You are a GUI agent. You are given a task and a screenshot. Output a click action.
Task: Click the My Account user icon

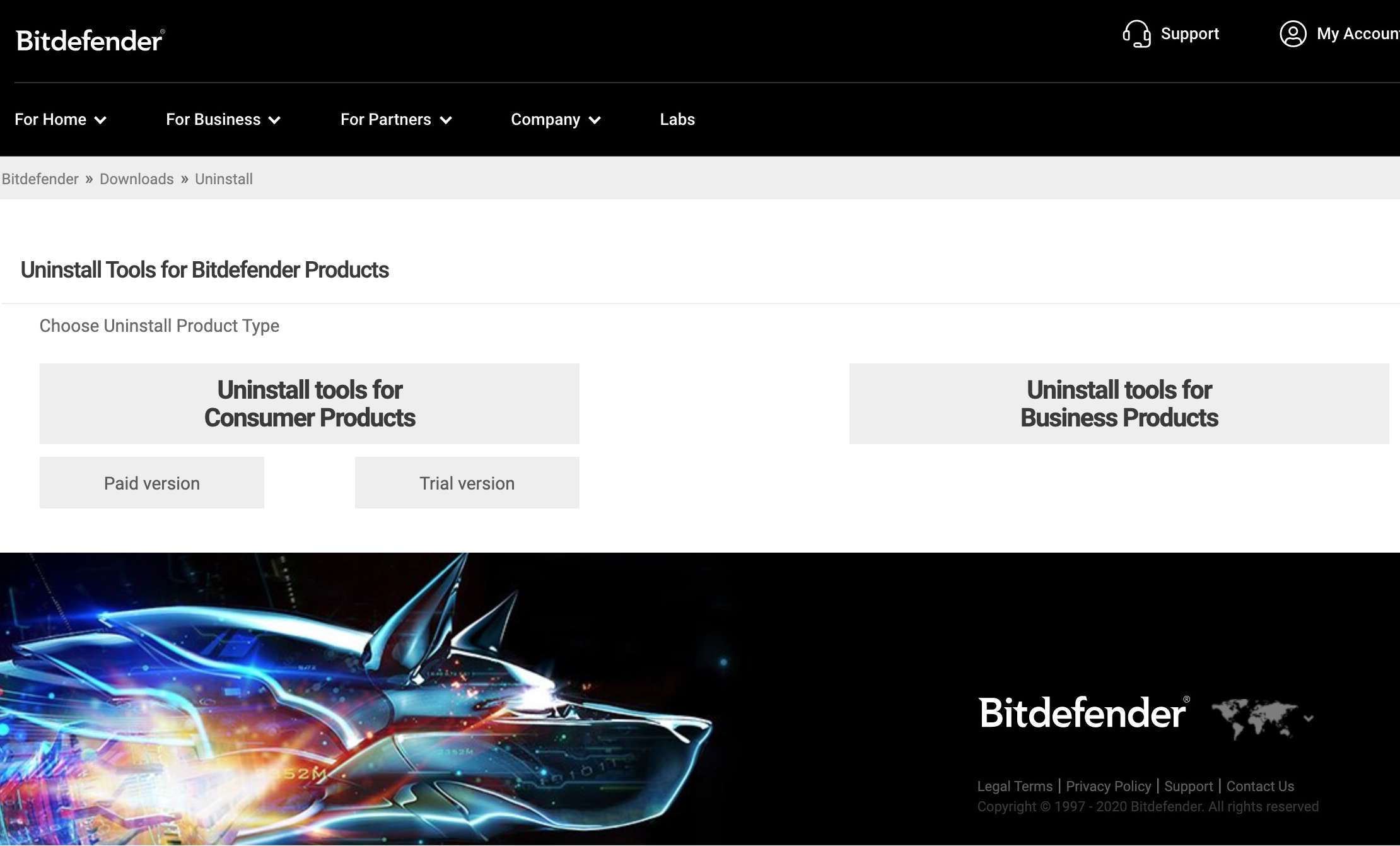pyautogui.click(x=1293, y=34)
